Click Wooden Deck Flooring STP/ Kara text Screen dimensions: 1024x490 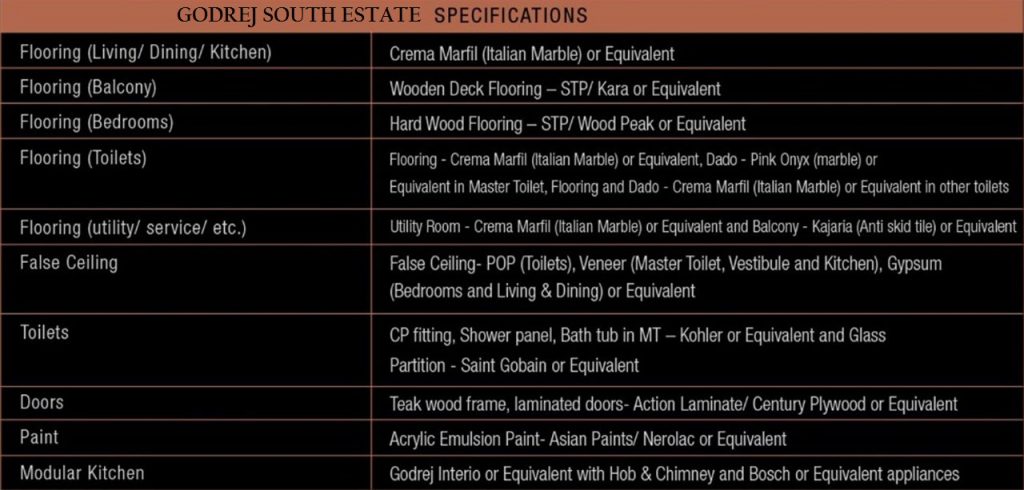pos(555,89)
